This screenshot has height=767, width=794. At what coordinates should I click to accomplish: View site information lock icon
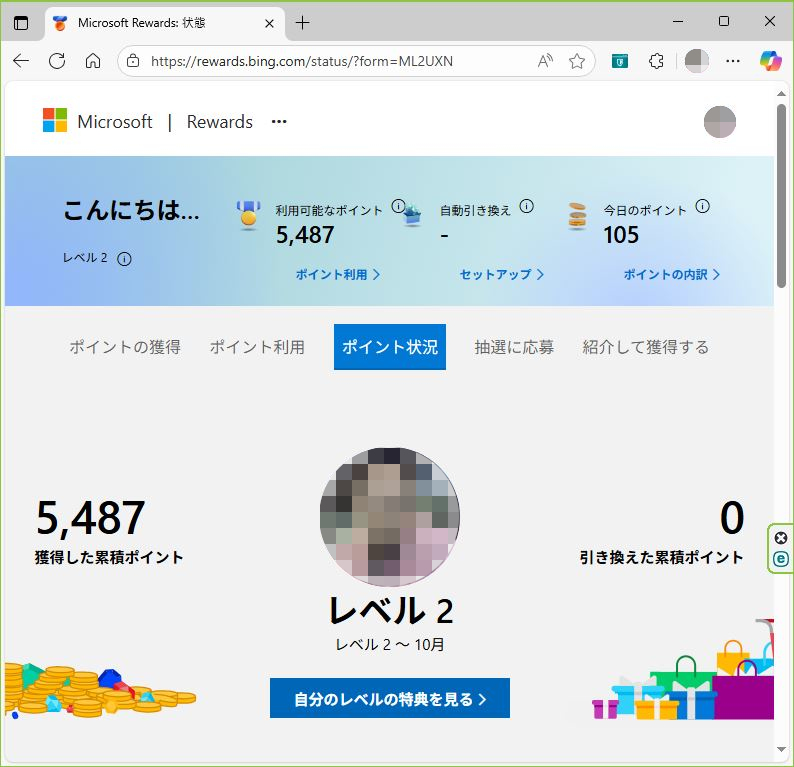pyautogui.click(x=133, y=61)
